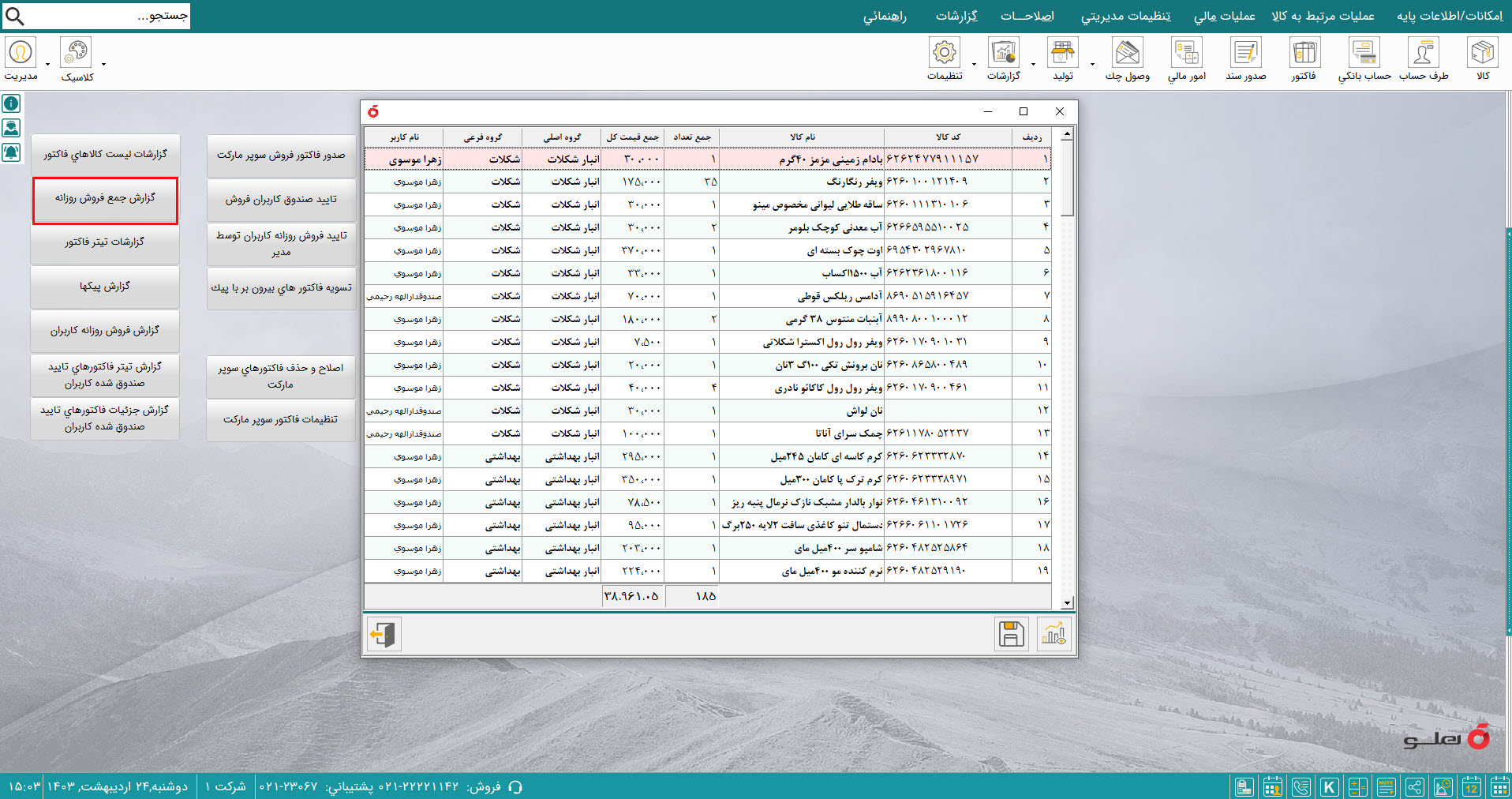Click the save icon in report window
Screen dimensions: 1512x799
pyautogui.click(x=1011, y=634)
